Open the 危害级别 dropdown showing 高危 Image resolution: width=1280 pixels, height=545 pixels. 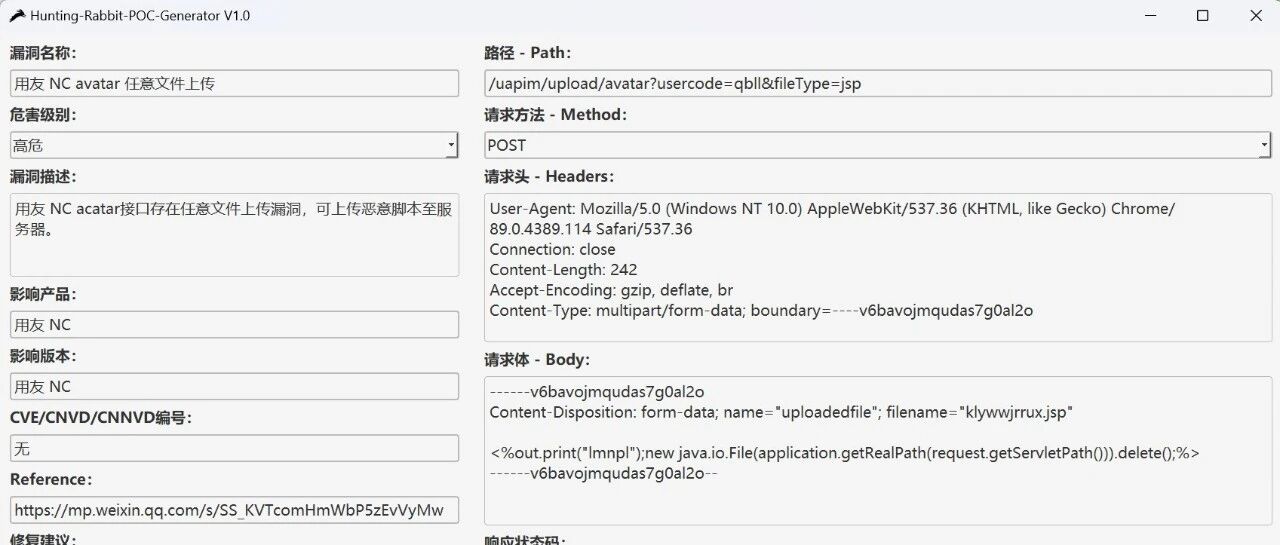(x=234, y=145)
